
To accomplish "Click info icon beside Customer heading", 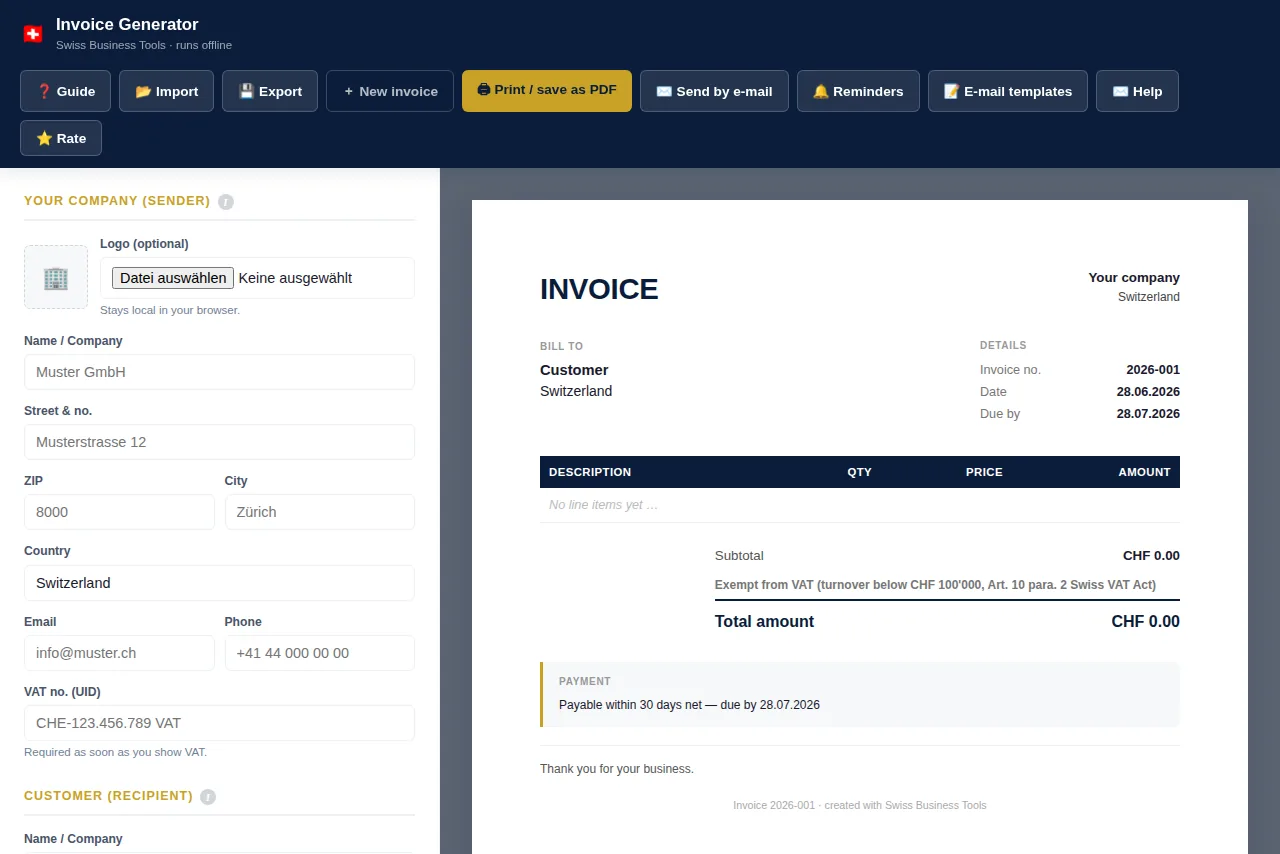I will point(208,797).
